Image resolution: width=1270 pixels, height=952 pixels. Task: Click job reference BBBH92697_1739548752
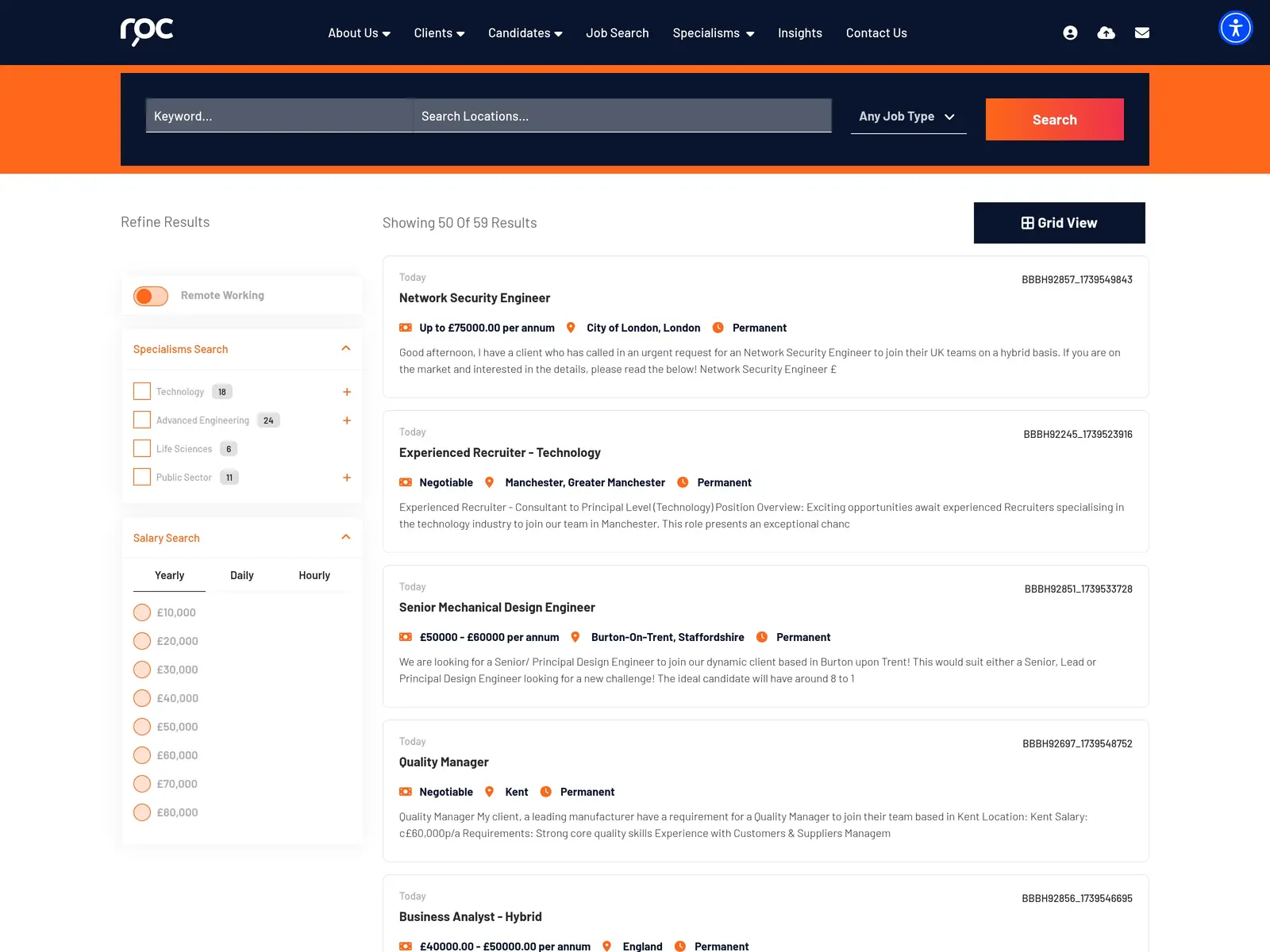[x=1077, y=744]
